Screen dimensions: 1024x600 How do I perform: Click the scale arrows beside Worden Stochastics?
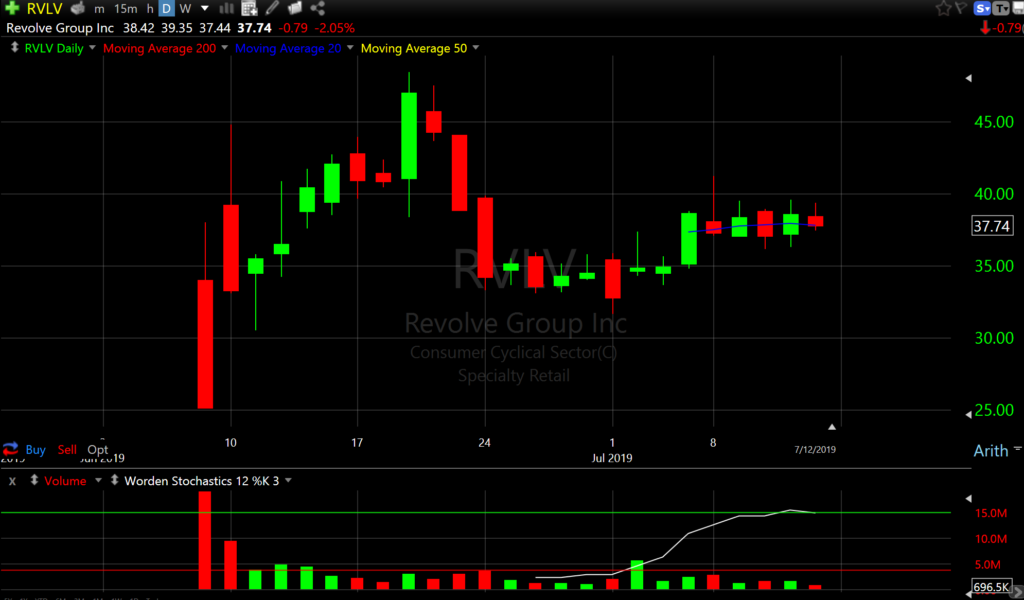114,480
